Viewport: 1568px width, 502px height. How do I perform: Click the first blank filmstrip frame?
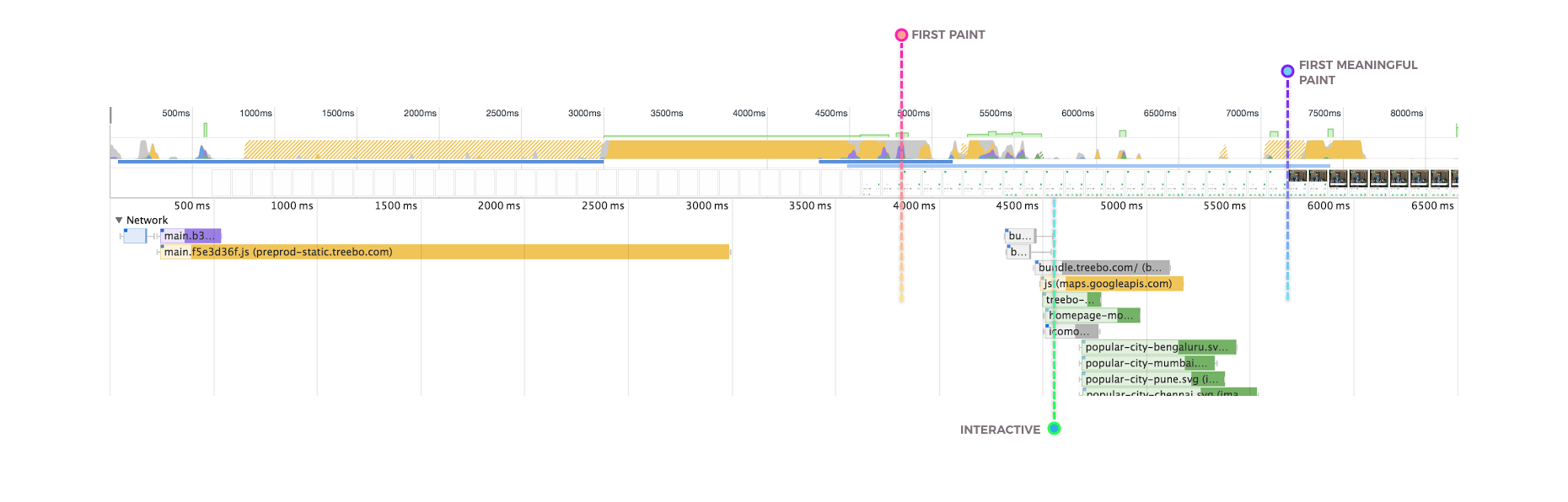pyautogui.click(x=221, y=183)
